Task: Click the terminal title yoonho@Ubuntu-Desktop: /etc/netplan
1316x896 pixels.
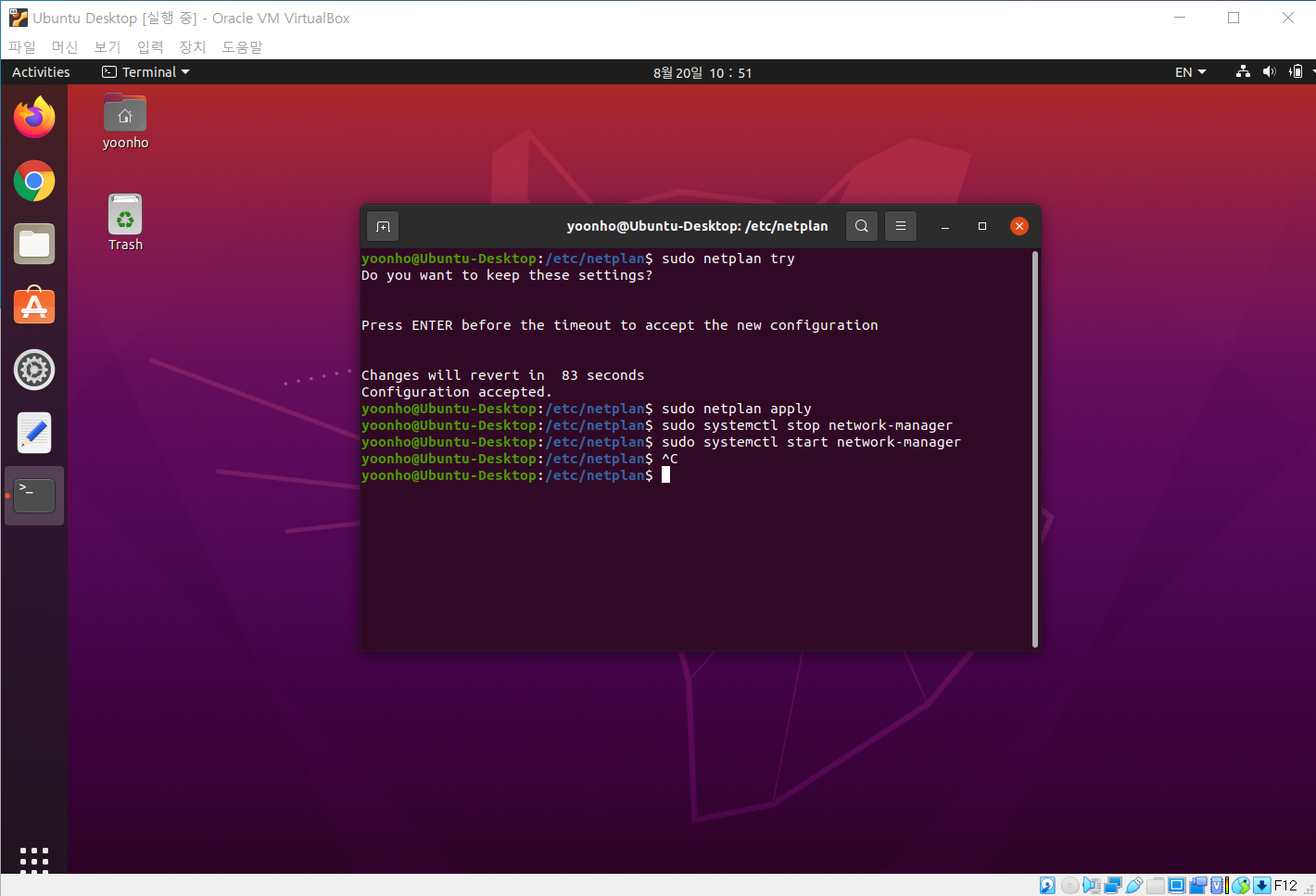Action: [x=698, y=226]
